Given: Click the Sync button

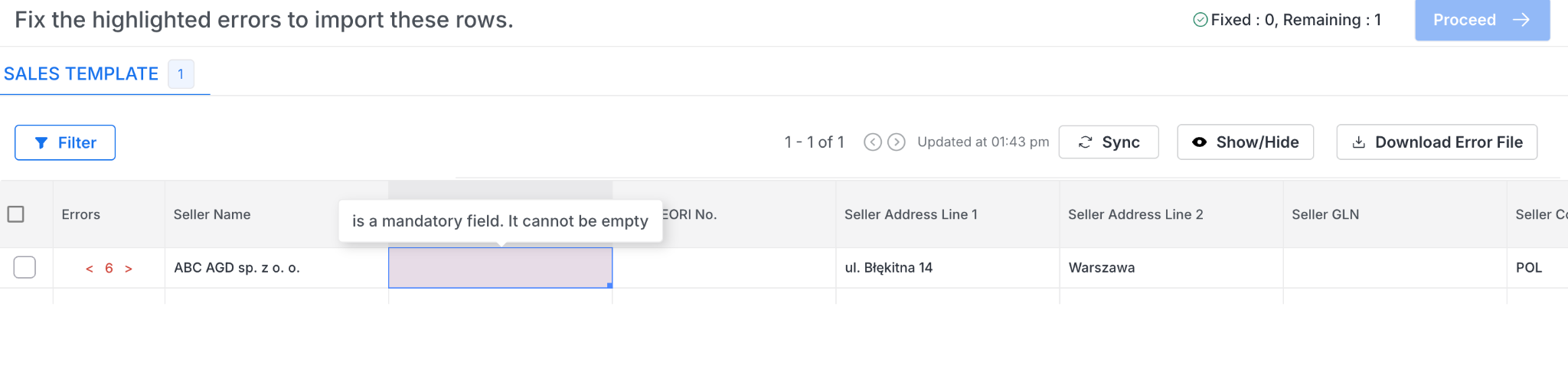Looking at the screenshot, I should point(1108,142).
